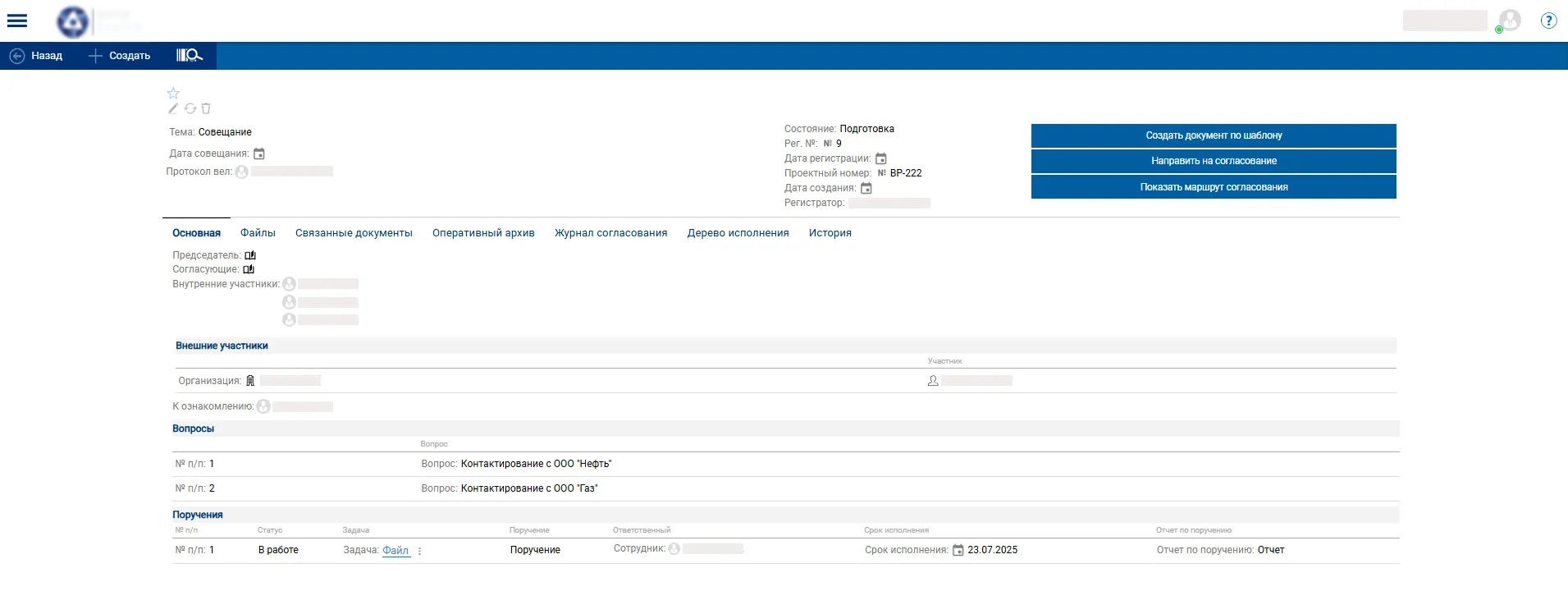Image resolution: width=1568 pixels, height=591 pixels.
Task: Click the barcode search icon
Action: 189,55
